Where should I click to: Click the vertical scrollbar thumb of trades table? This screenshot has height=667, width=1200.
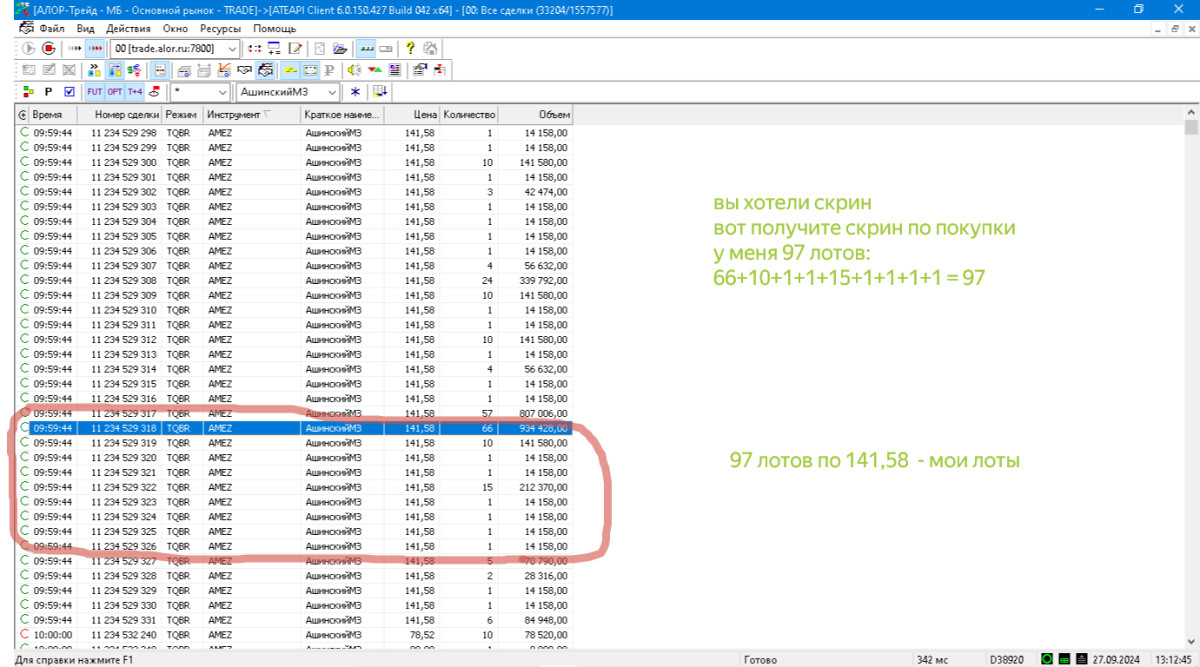[1190, 128]
